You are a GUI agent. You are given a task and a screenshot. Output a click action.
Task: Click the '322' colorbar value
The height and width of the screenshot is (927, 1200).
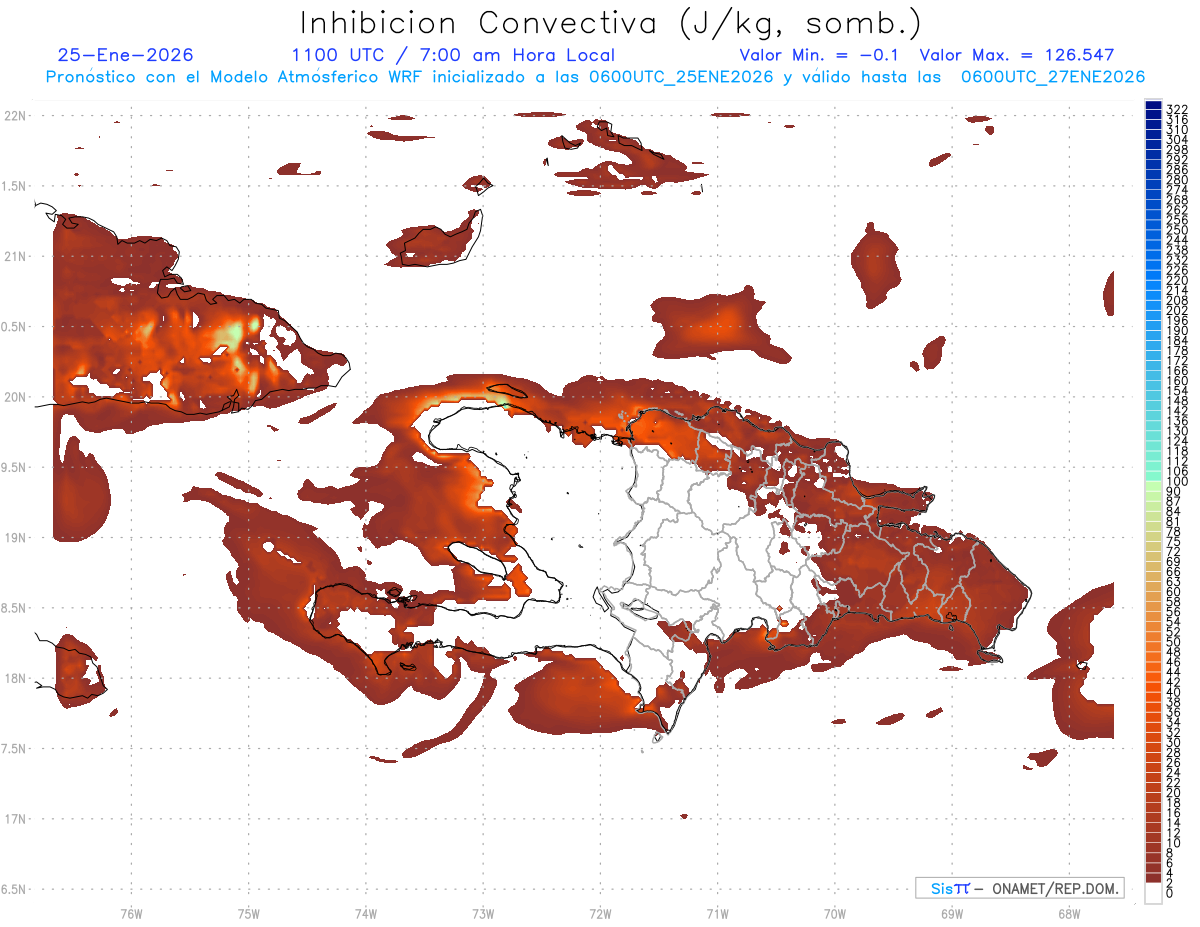1177,108
